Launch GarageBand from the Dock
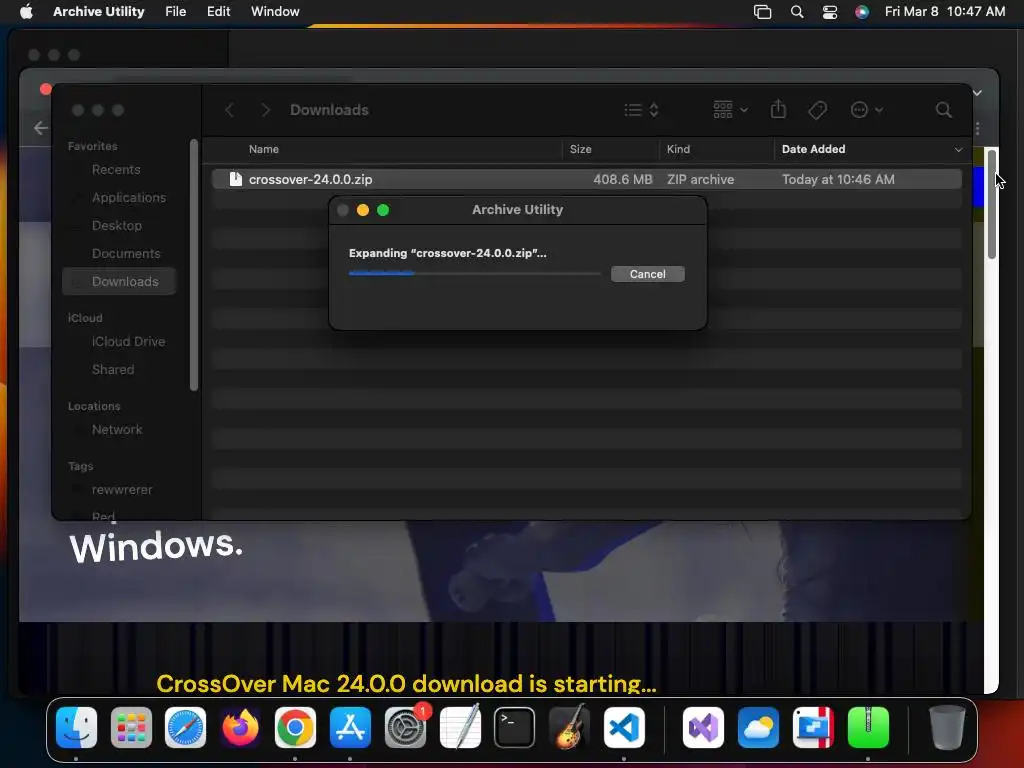The image size is (1024, 768). coord(569,728)
